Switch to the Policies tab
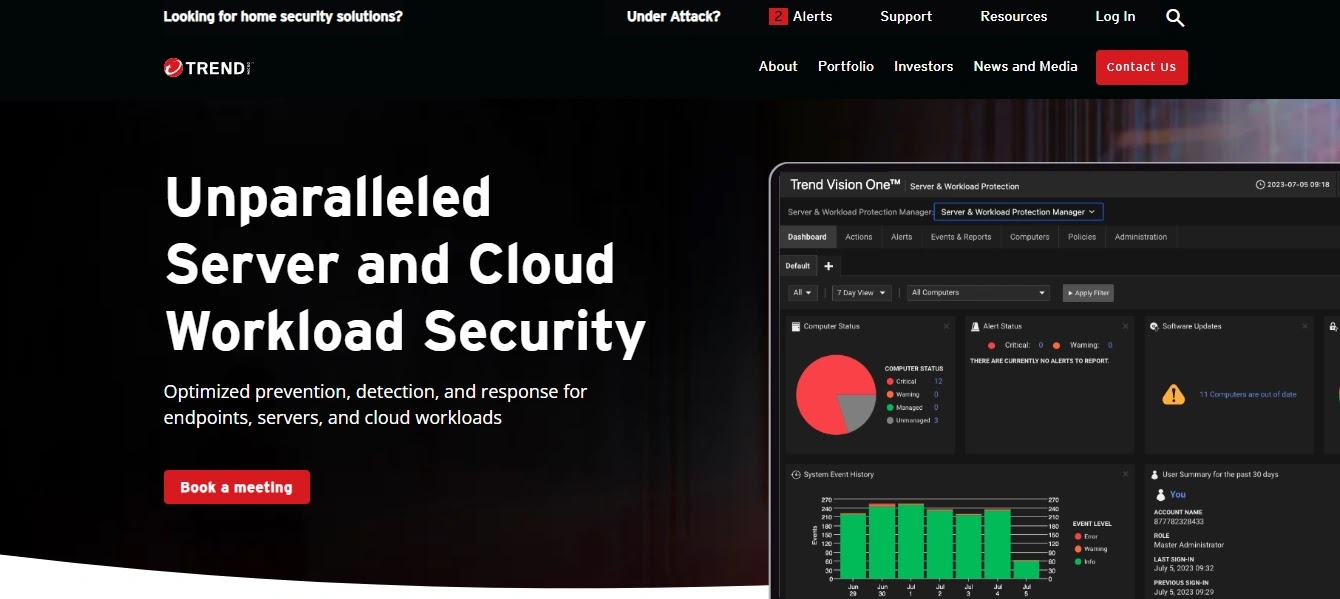Viewport: 1340px width, 599px height. click(x=1082, y=237)
